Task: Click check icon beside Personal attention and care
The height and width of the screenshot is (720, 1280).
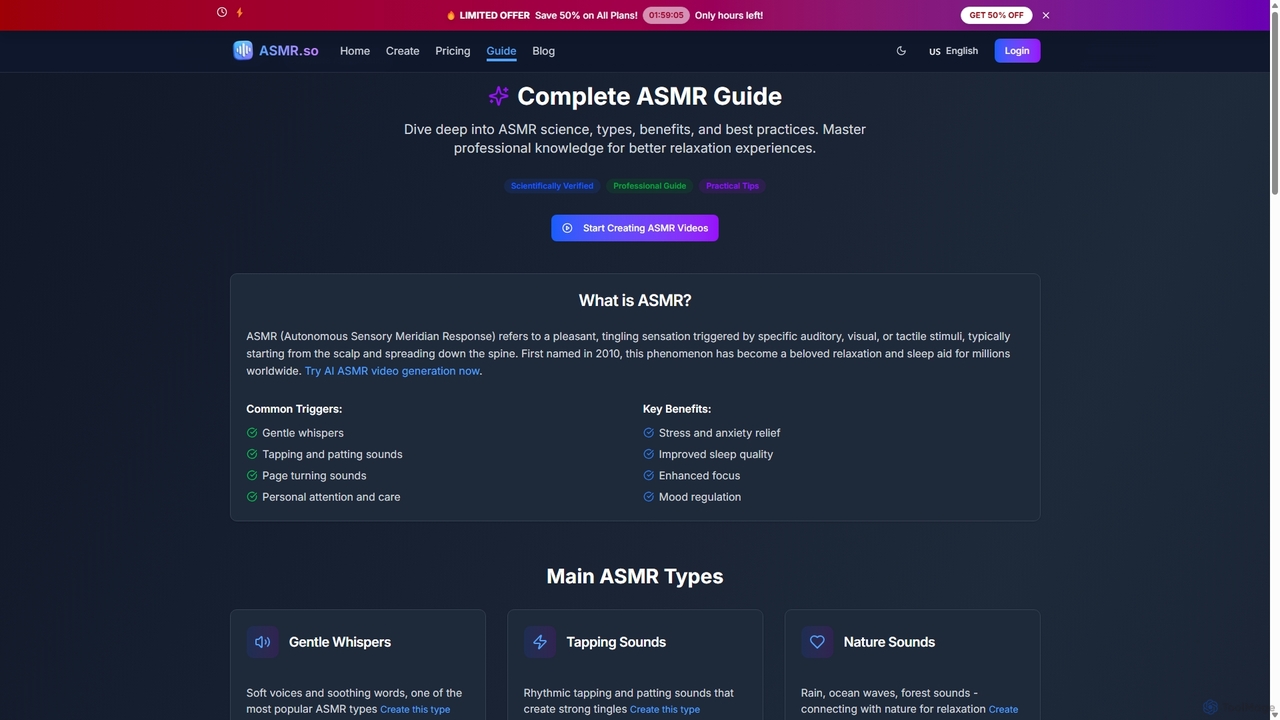Action: click(x=252, y=497)
